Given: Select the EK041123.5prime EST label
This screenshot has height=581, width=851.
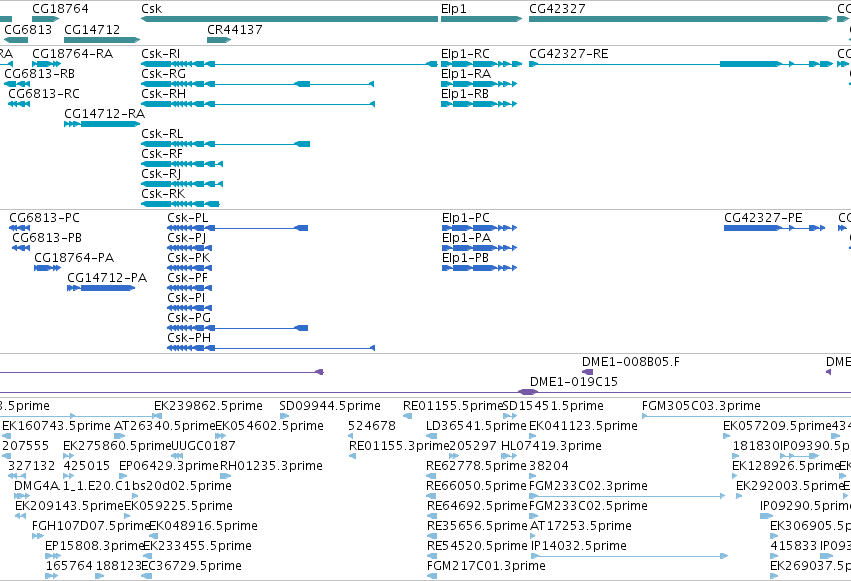Looking at the screenshot, I should [x=583, y=426].
